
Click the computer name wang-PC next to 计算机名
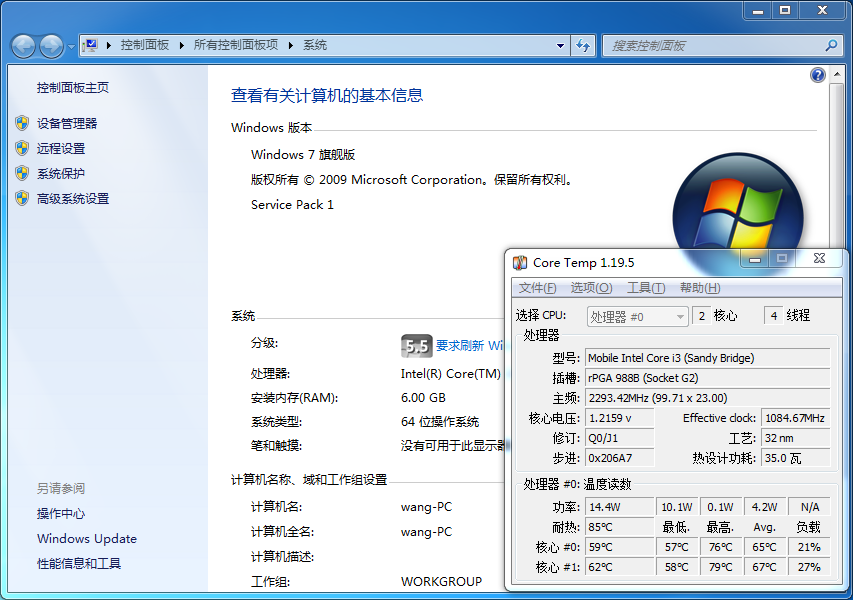click(x=426, y=507)
